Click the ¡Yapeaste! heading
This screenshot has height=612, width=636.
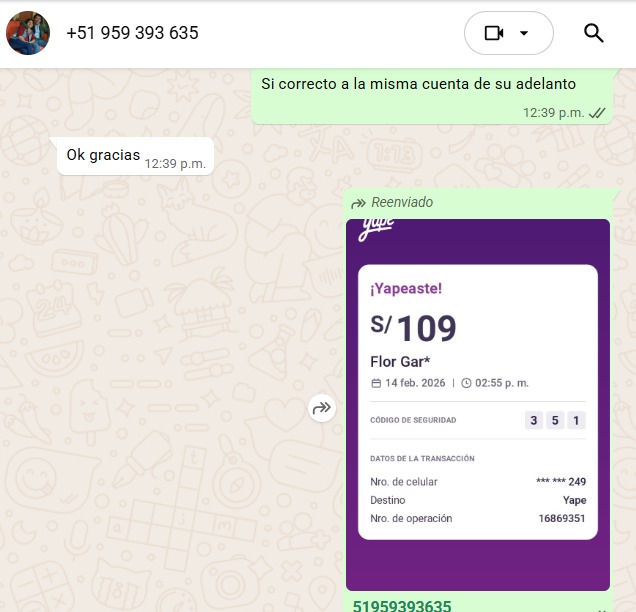406,289
